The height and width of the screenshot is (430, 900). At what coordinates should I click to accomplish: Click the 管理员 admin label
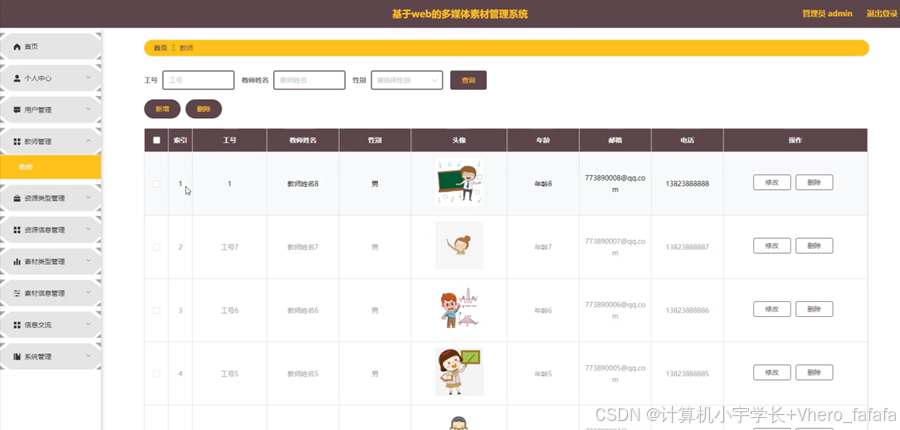(x=827, y=14)
